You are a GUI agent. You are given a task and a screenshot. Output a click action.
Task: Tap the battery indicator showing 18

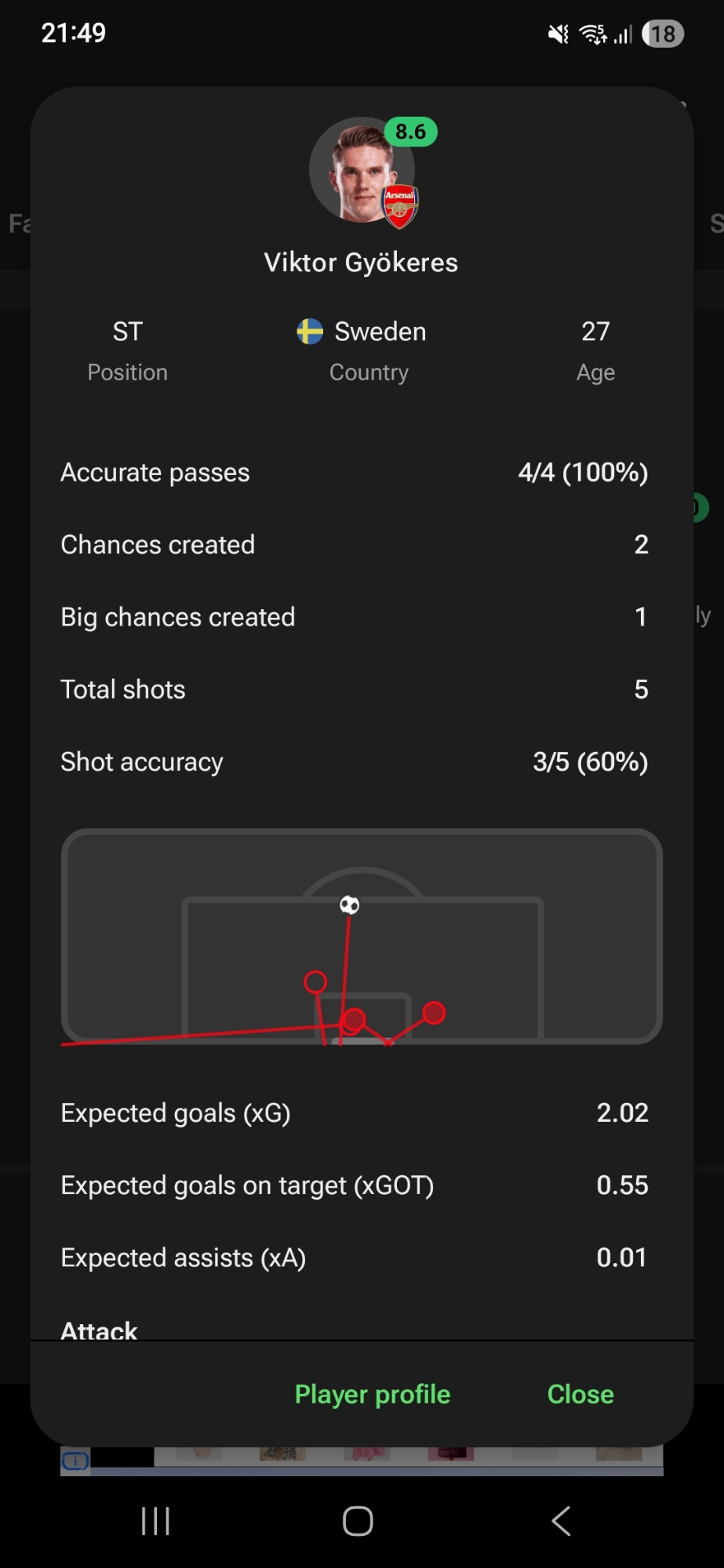click(663, 34)
